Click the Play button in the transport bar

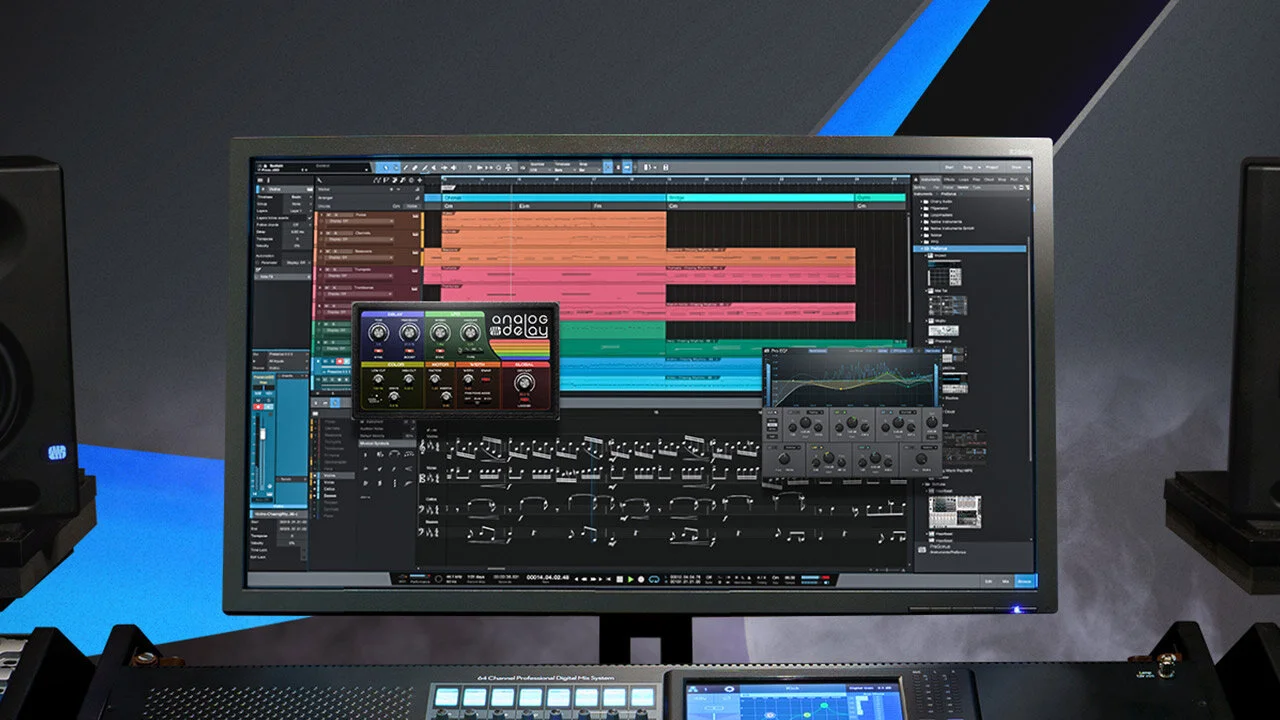point(631,579)
